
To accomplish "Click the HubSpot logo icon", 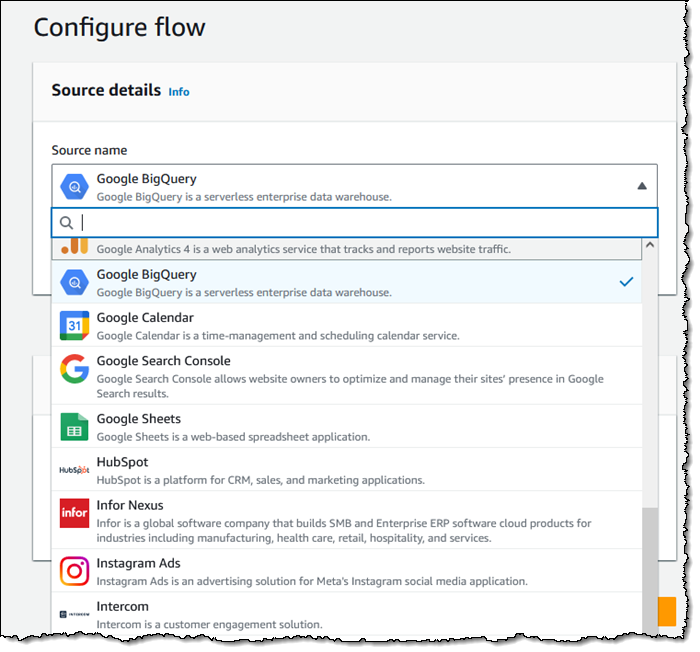I will [x=74, y=469].
